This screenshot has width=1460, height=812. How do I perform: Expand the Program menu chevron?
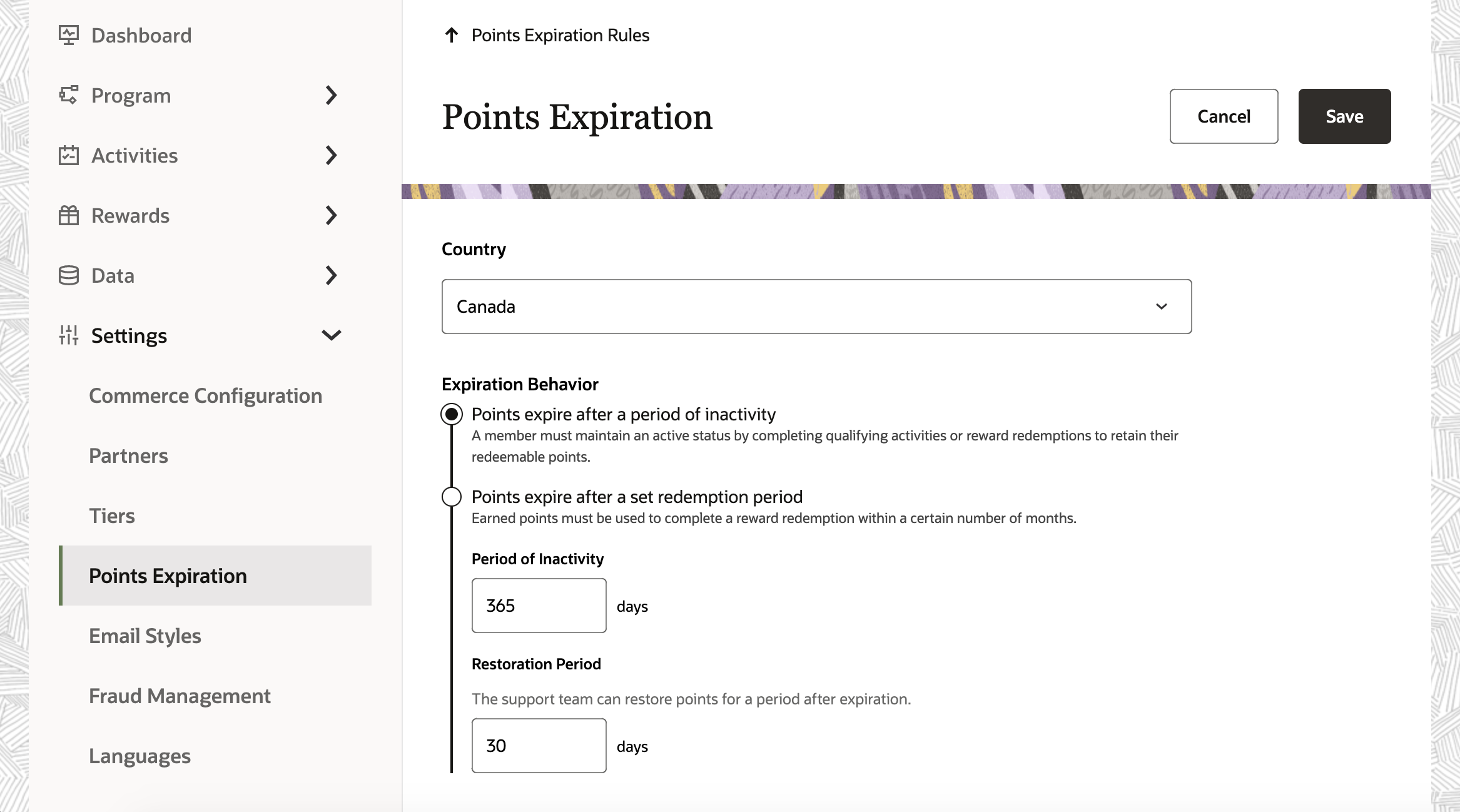tap(332, 95)
